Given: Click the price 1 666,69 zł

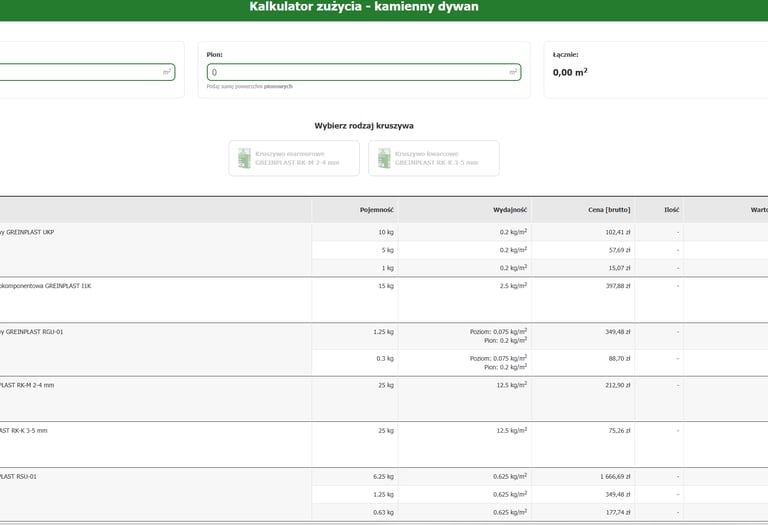Looking at the screenshot, I should 615,477.
